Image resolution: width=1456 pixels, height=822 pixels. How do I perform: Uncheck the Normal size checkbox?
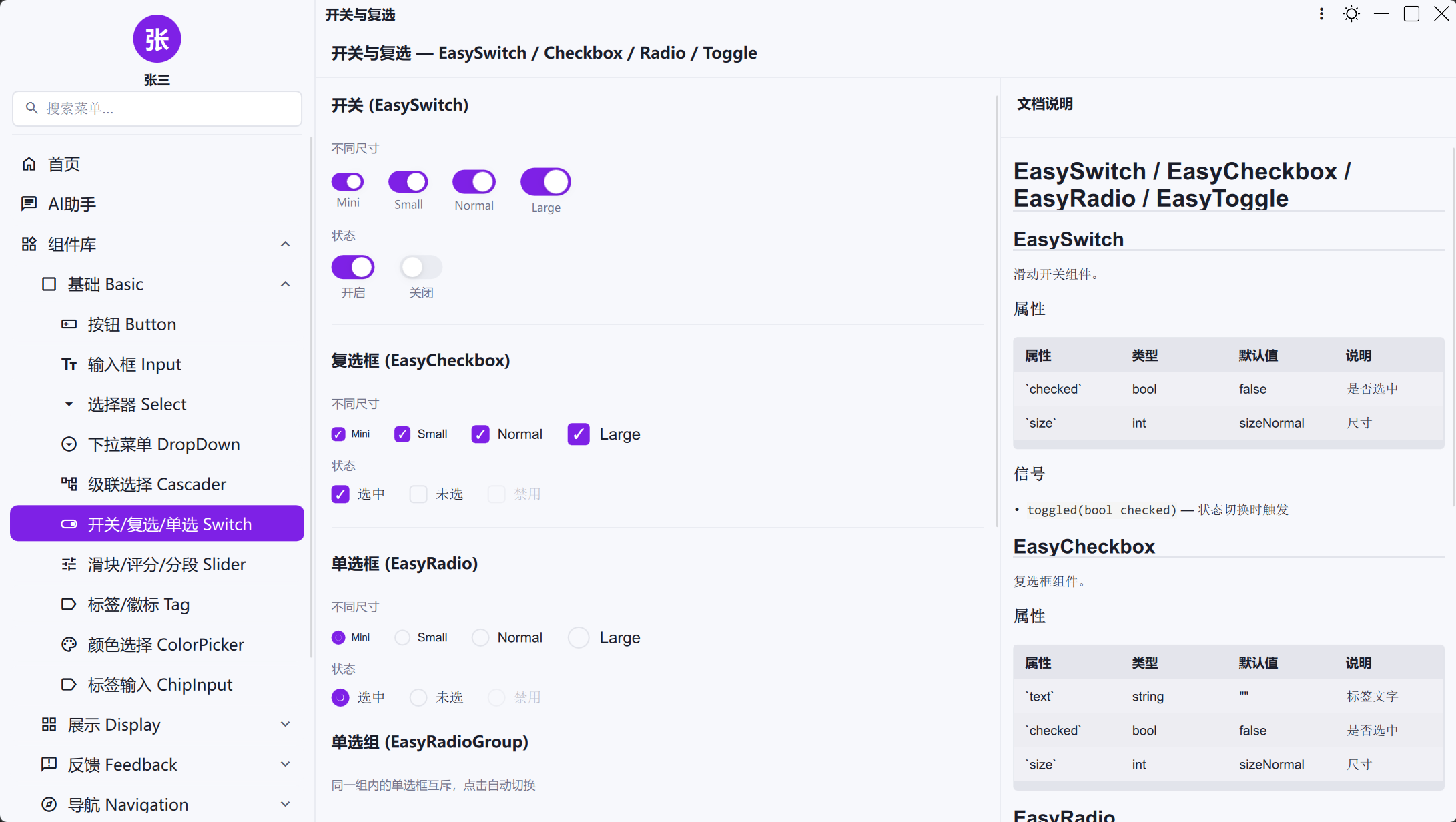pyautogui.click(x=480, y=434)
